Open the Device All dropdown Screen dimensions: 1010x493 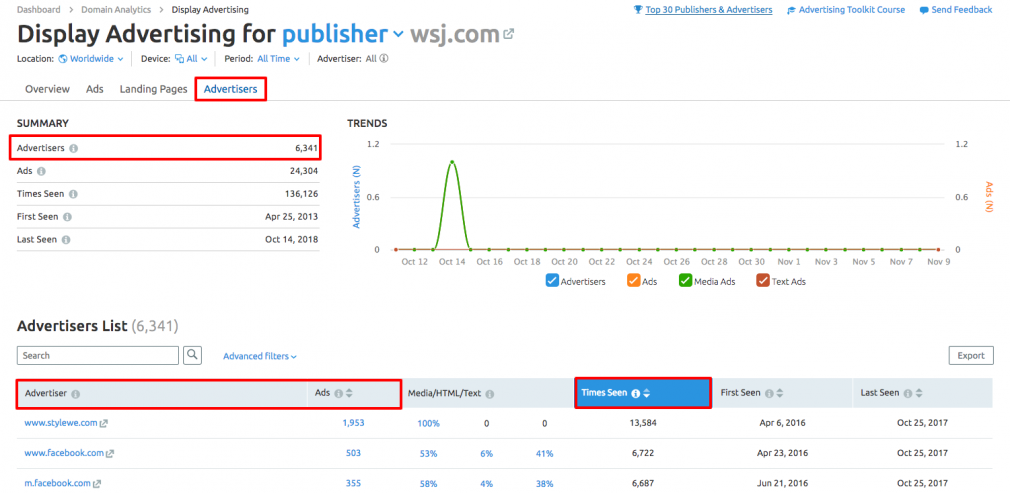pos(191,59)
